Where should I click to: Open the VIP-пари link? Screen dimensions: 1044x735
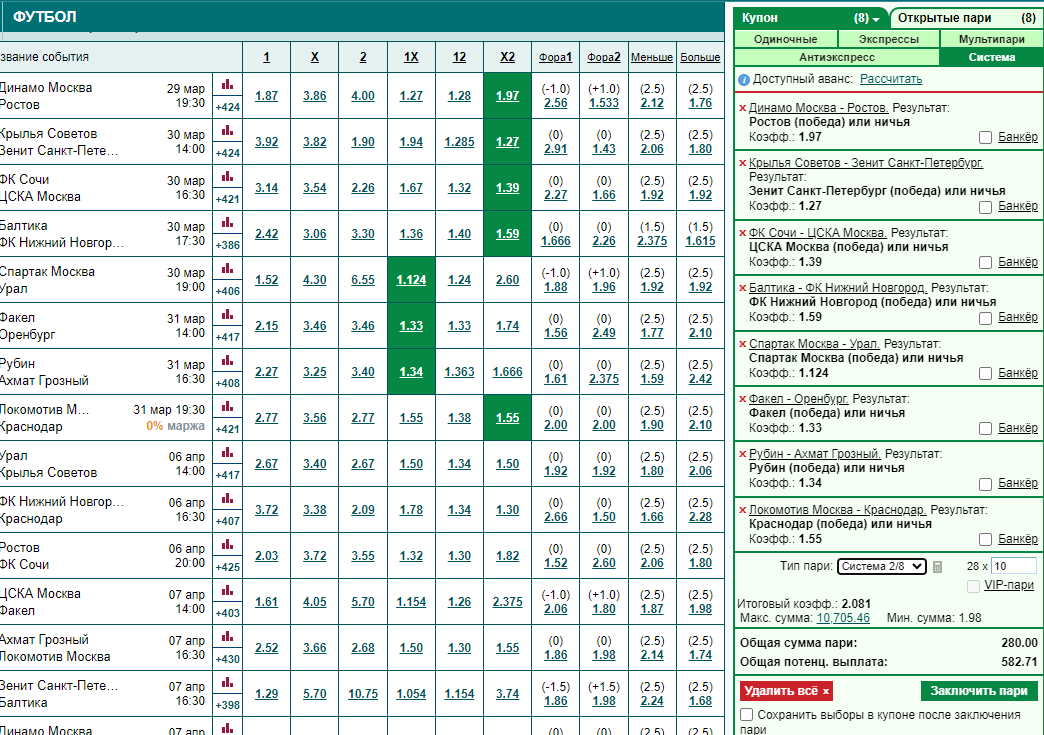(1009, 585)
